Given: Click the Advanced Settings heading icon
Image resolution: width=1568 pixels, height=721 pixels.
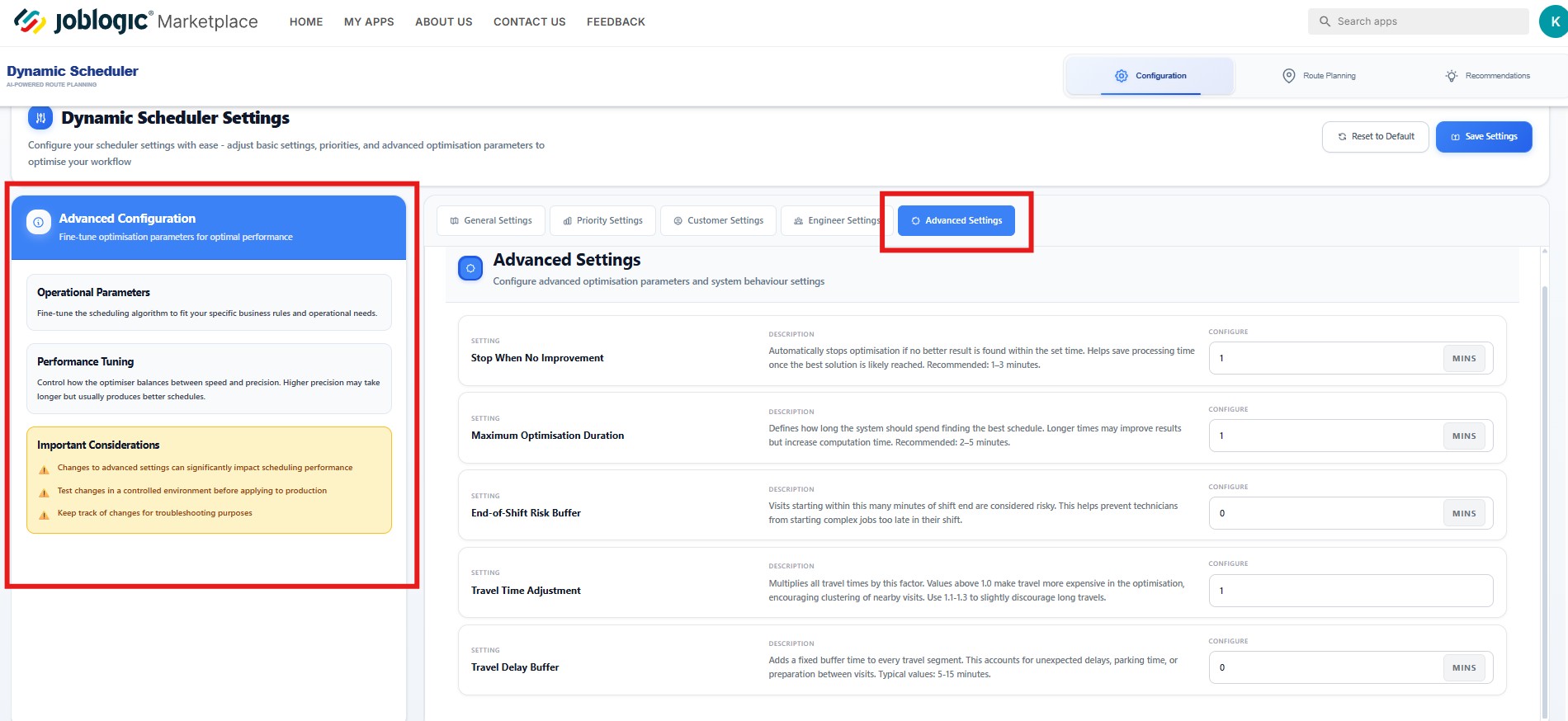Looking at the screenshot, I should [470, 268].
